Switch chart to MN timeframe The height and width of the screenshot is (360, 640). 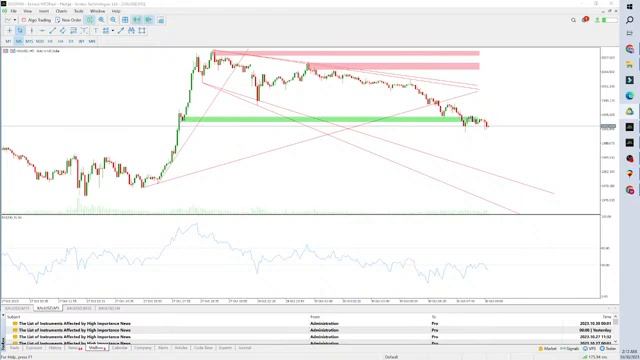pos(92,41)
